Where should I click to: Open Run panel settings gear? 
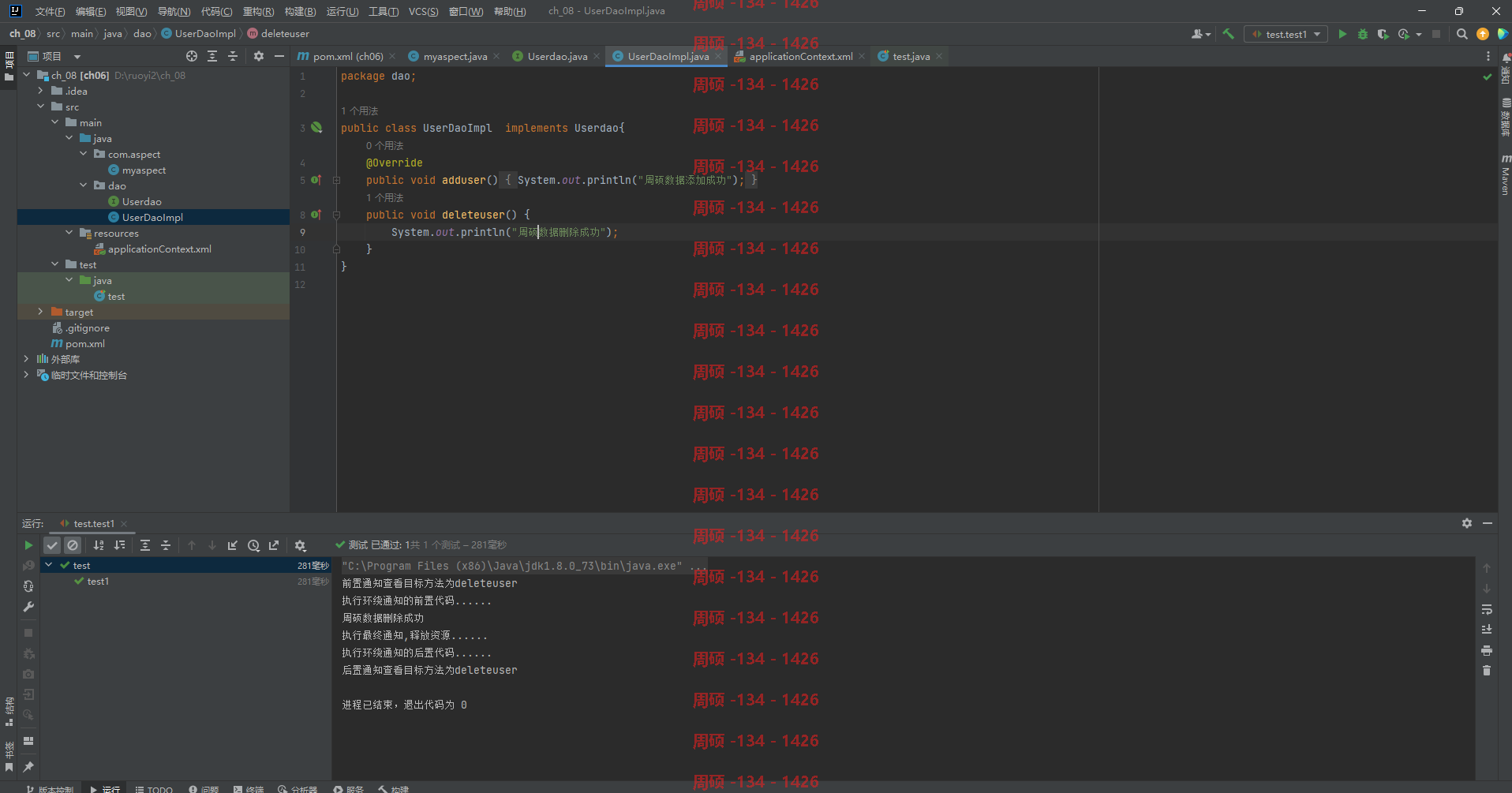[1467, 523]
